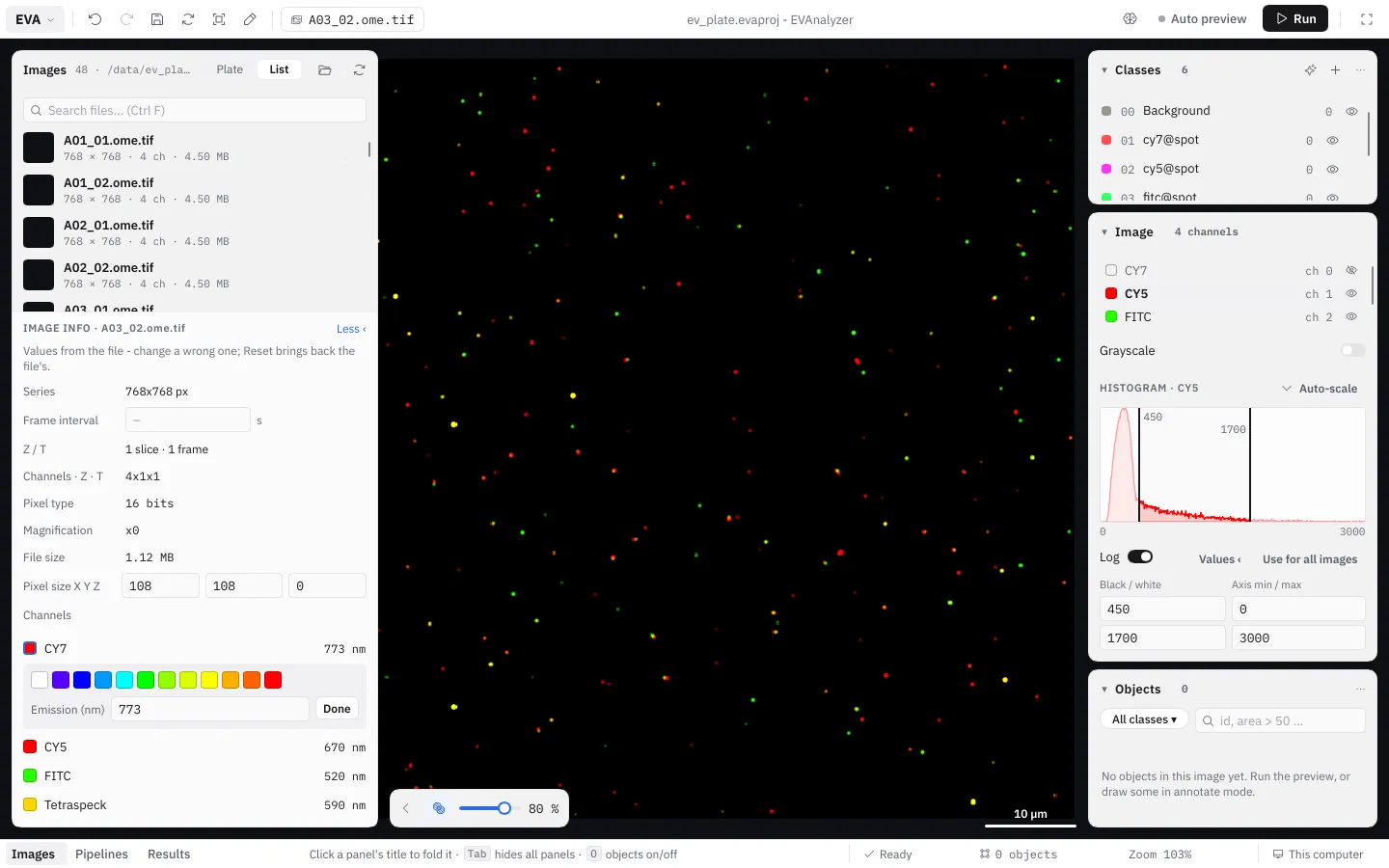1389x868 pixels.
Task: Go back with the viewer arrow button
Action: tap(406, 808)
